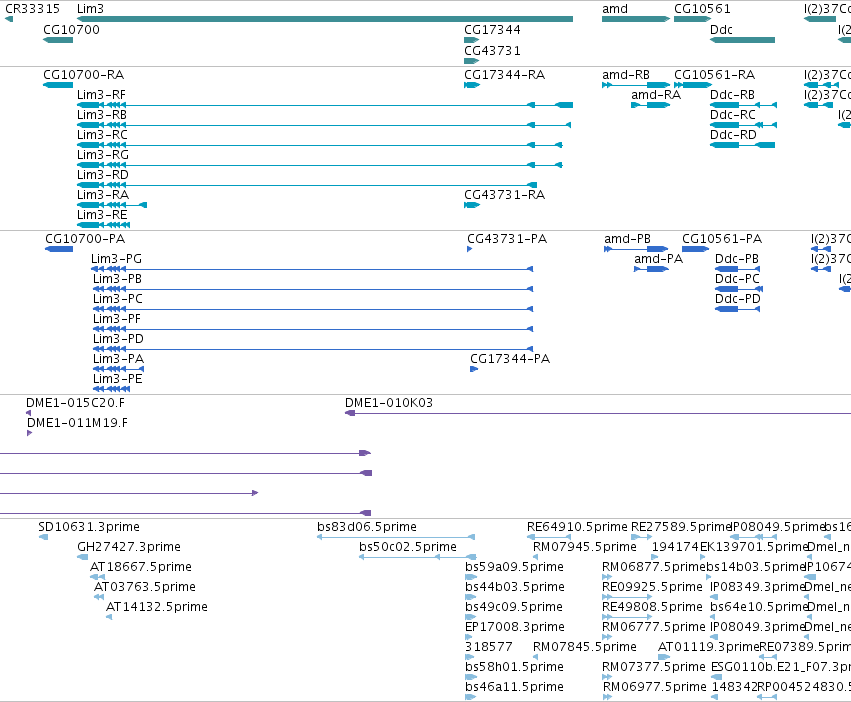Open EST AT18667.5prime label
This screenshot has height=702, width=851.
point(141,567)
